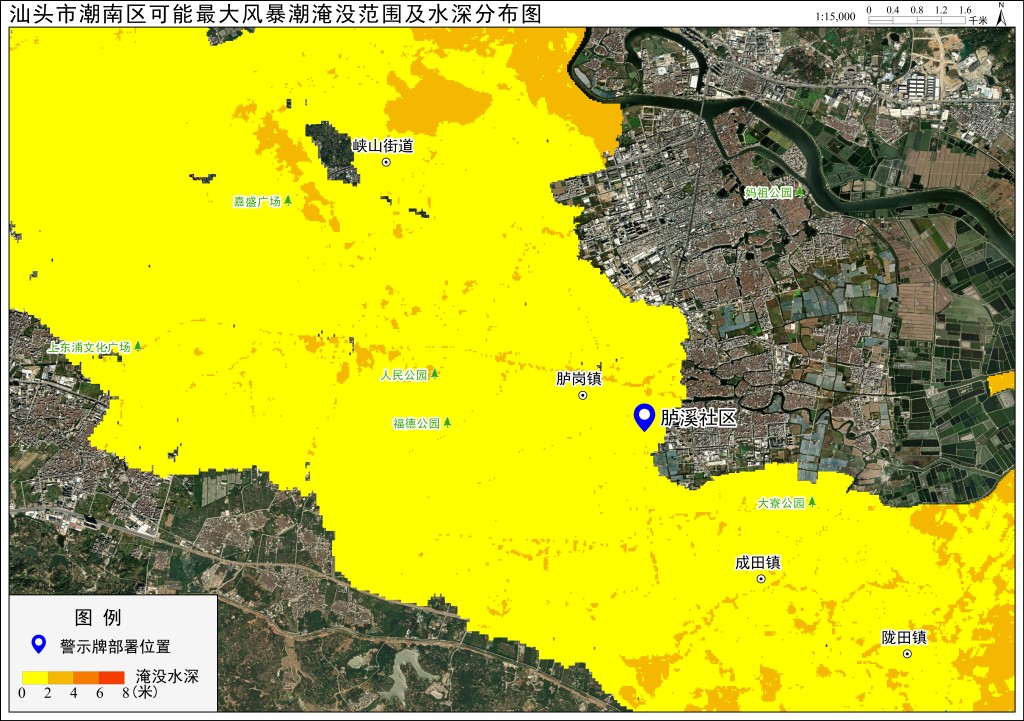Click the north arrow compass icon
This screenshot has height=721, width=1024.
(x=1000, y=14)
